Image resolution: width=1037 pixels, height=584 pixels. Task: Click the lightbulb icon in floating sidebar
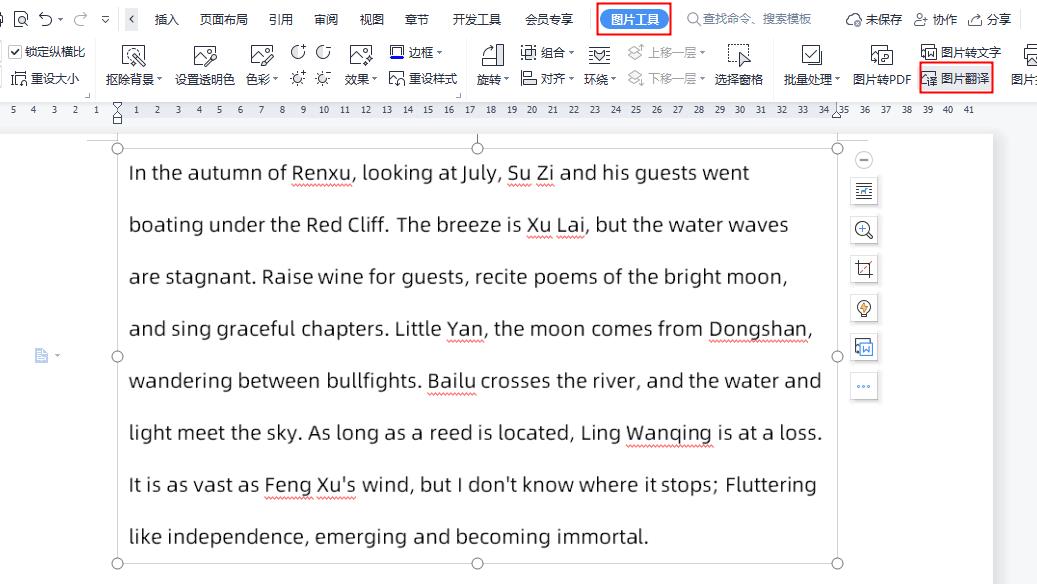pyautogui.click(x=864, y=308)
